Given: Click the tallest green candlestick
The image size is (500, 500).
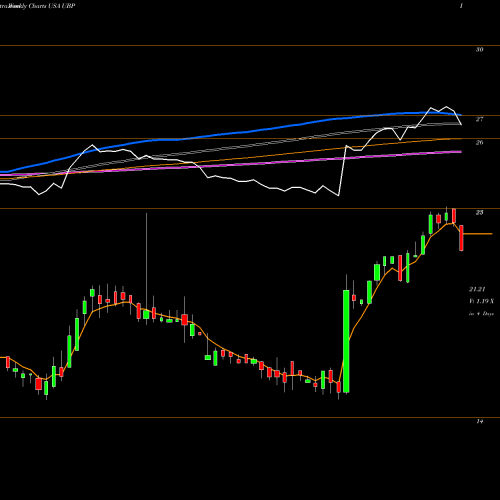Looking at the screenshot, I should pyautogui.click(x=346, y=341).
